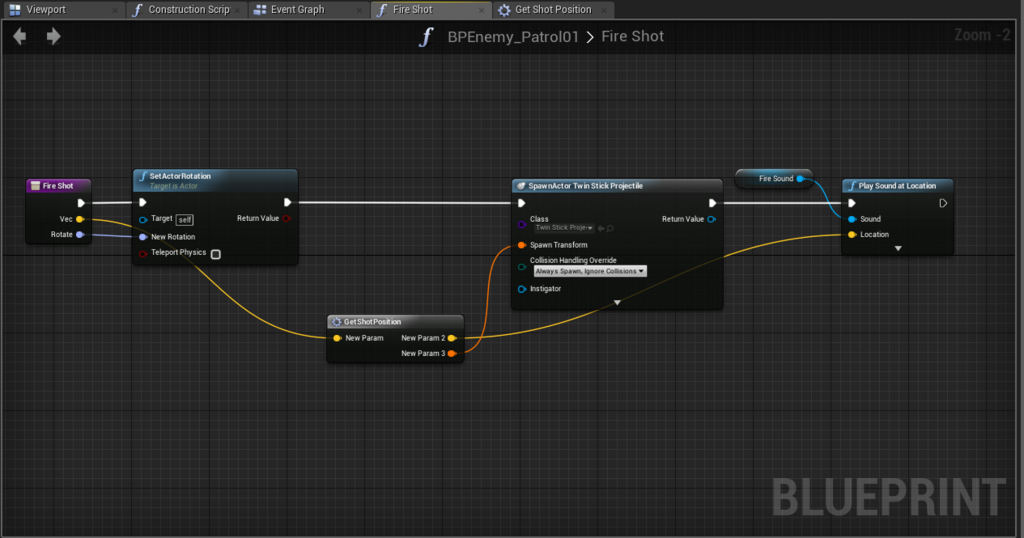This screenshot has height=538, width=1024.
Task: Click Play Sound execution output pin
Action: [x=943, y=203]
